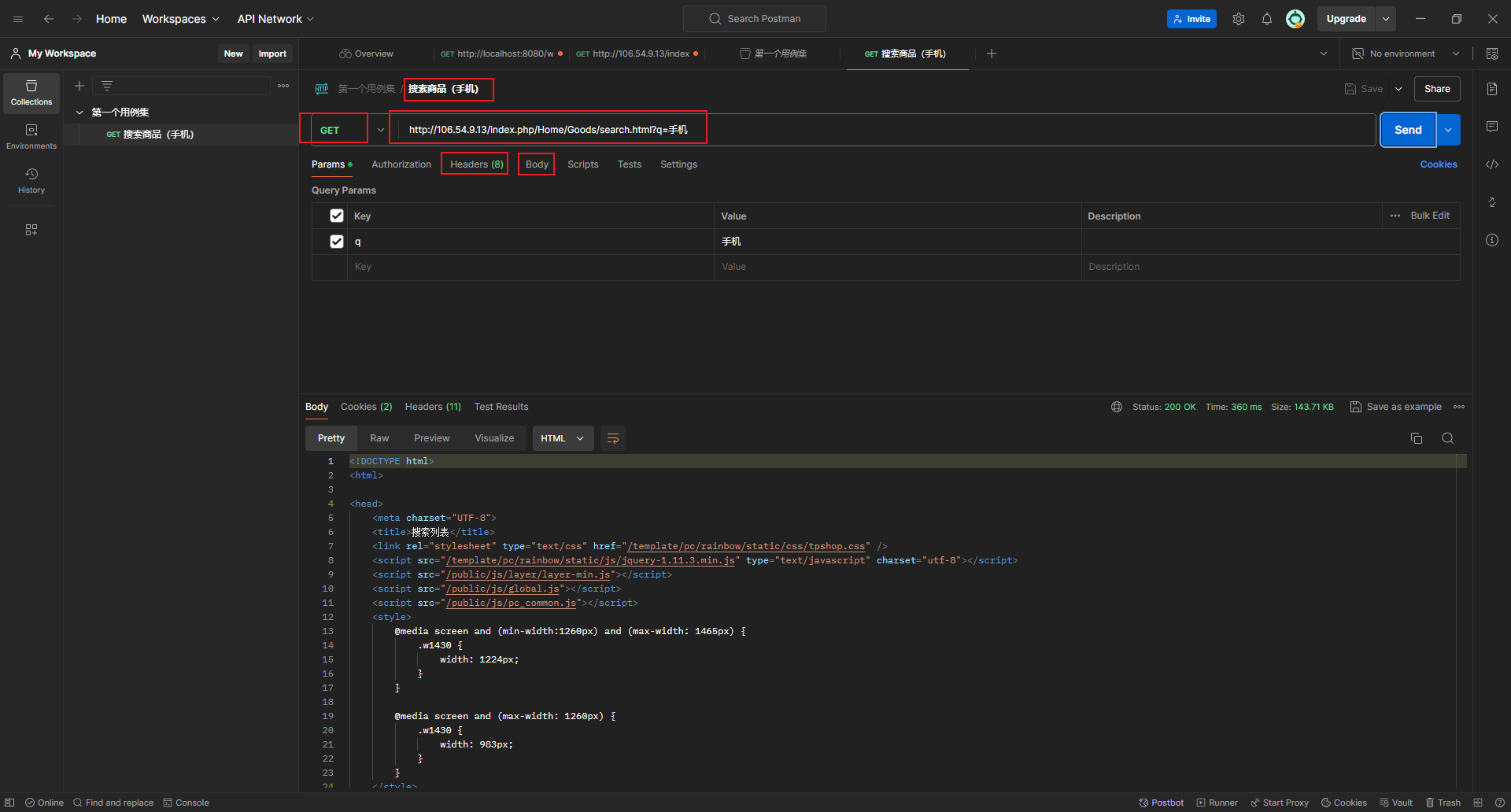Image resolution: width=1511 pixels, height=812 pixels.
Task: Open the configure-sidebar grid icon
Action: pos(31,230)
